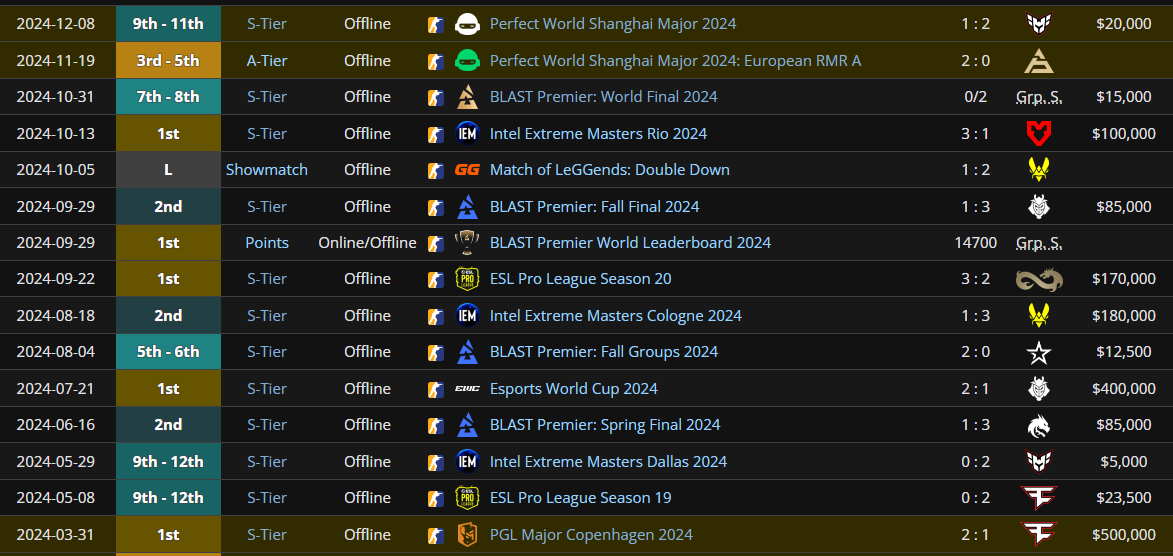The height and width of the screenshot is (556, 1173).
Task: Click the ESL Pro League Season 19 tournament icon
Action: [x=467, y=498]
